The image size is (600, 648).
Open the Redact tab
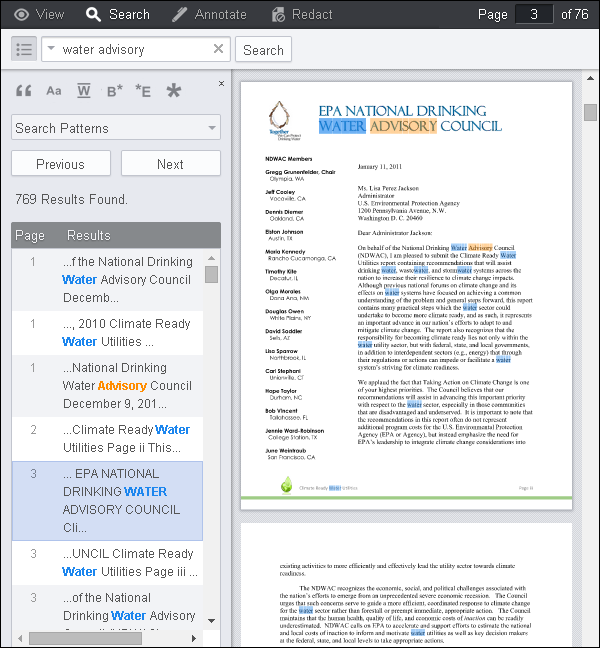point(302,14)
